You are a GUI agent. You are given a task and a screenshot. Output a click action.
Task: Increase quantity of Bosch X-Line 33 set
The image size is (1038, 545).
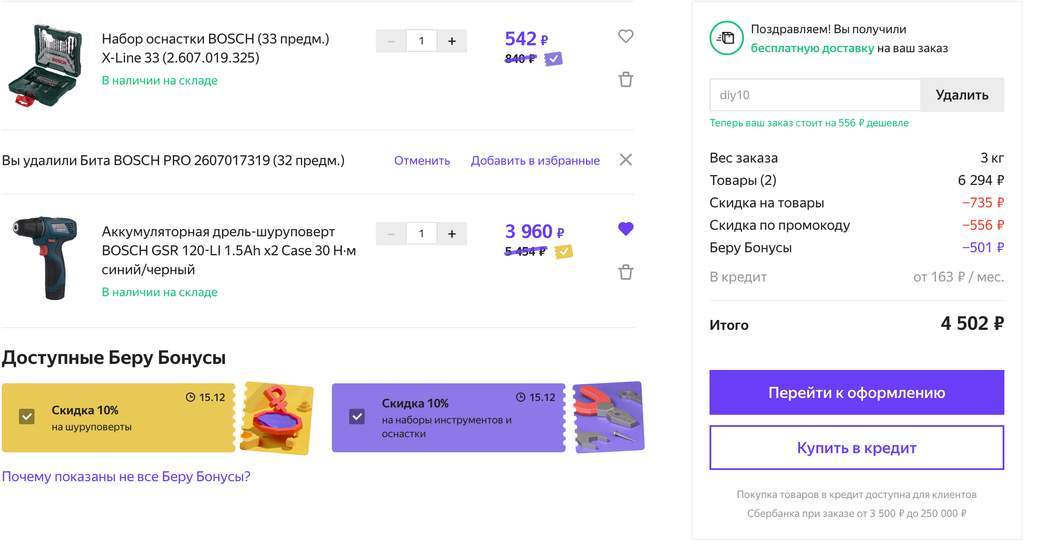click(452, 41)
